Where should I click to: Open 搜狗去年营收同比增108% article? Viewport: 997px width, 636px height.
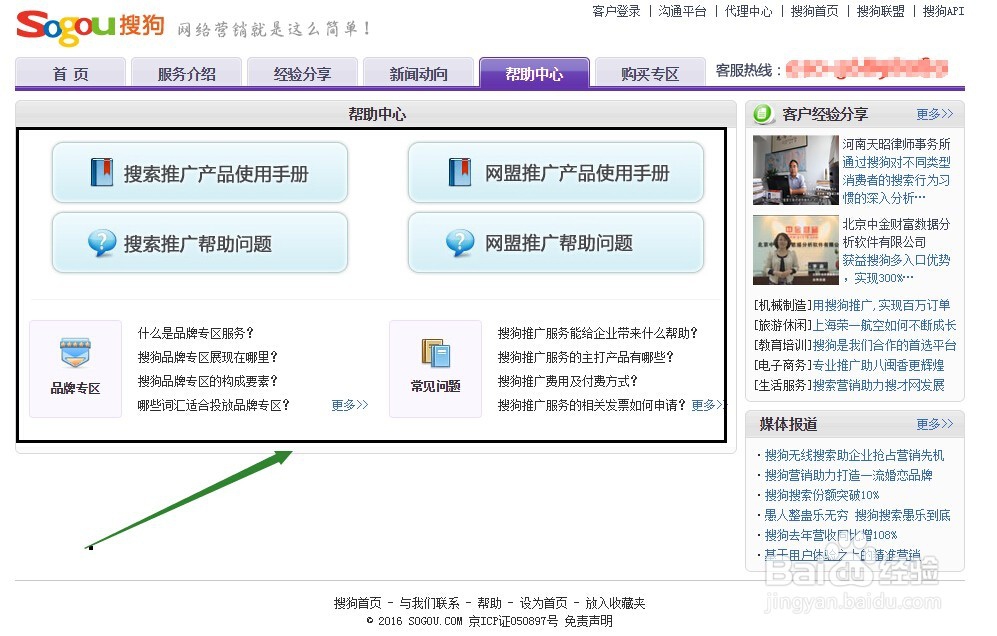pyautogui.click(x=830, y=536)
